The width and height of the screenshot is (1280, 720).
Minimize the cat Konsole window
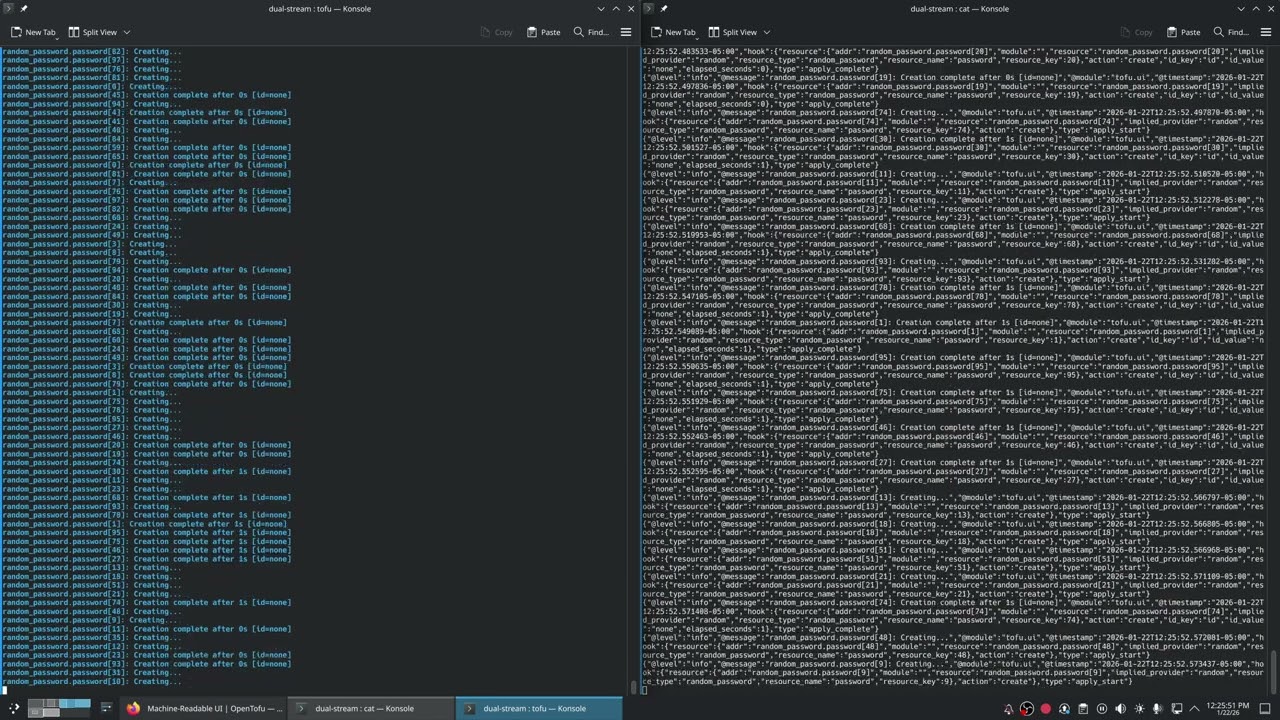pos(1240,9)
